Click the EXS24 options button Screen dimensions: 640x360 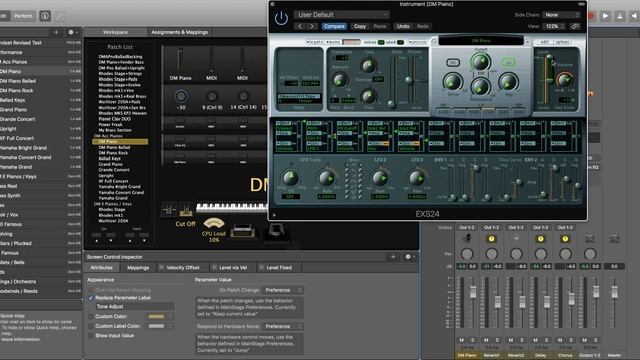pos(562,42)
